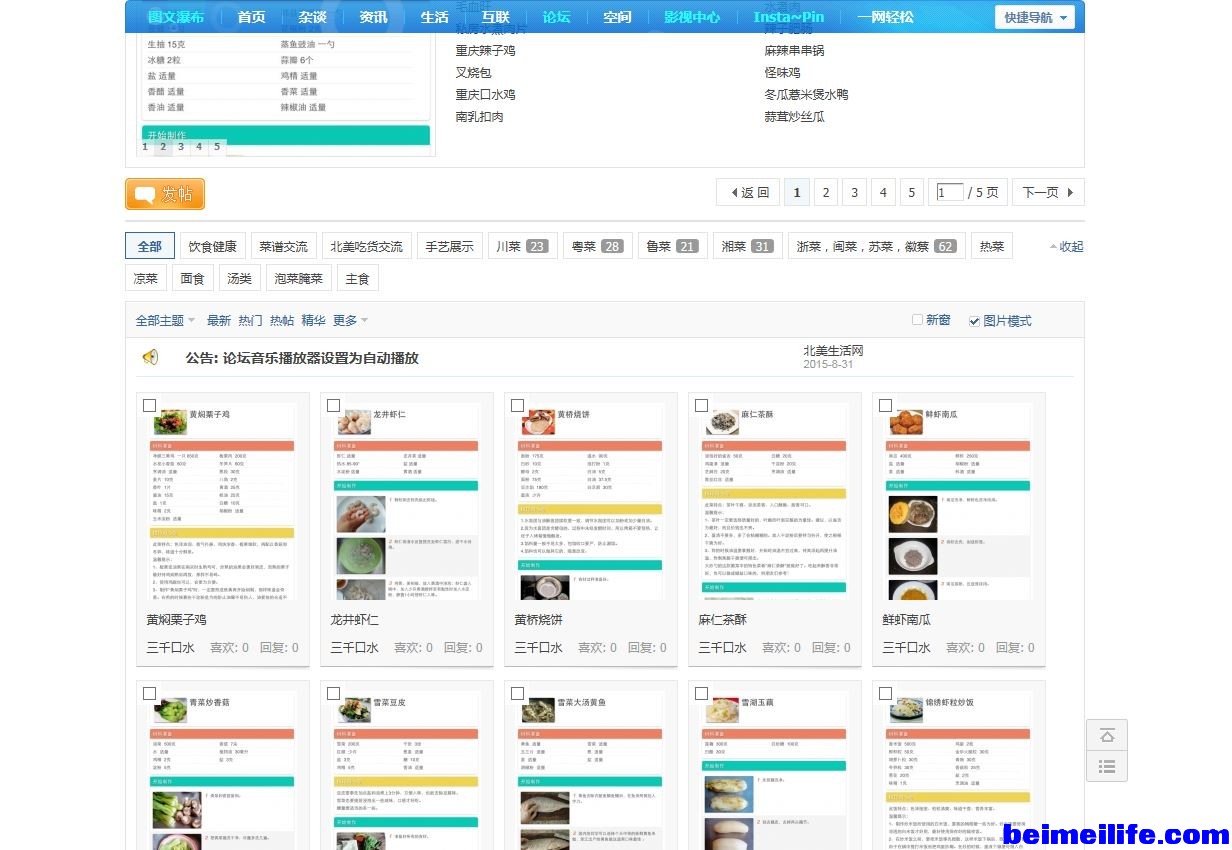The width and height of the screenshot is (1232, 850).
Task: Go to next page with 下一页
Action: (x=1047, y=192)
